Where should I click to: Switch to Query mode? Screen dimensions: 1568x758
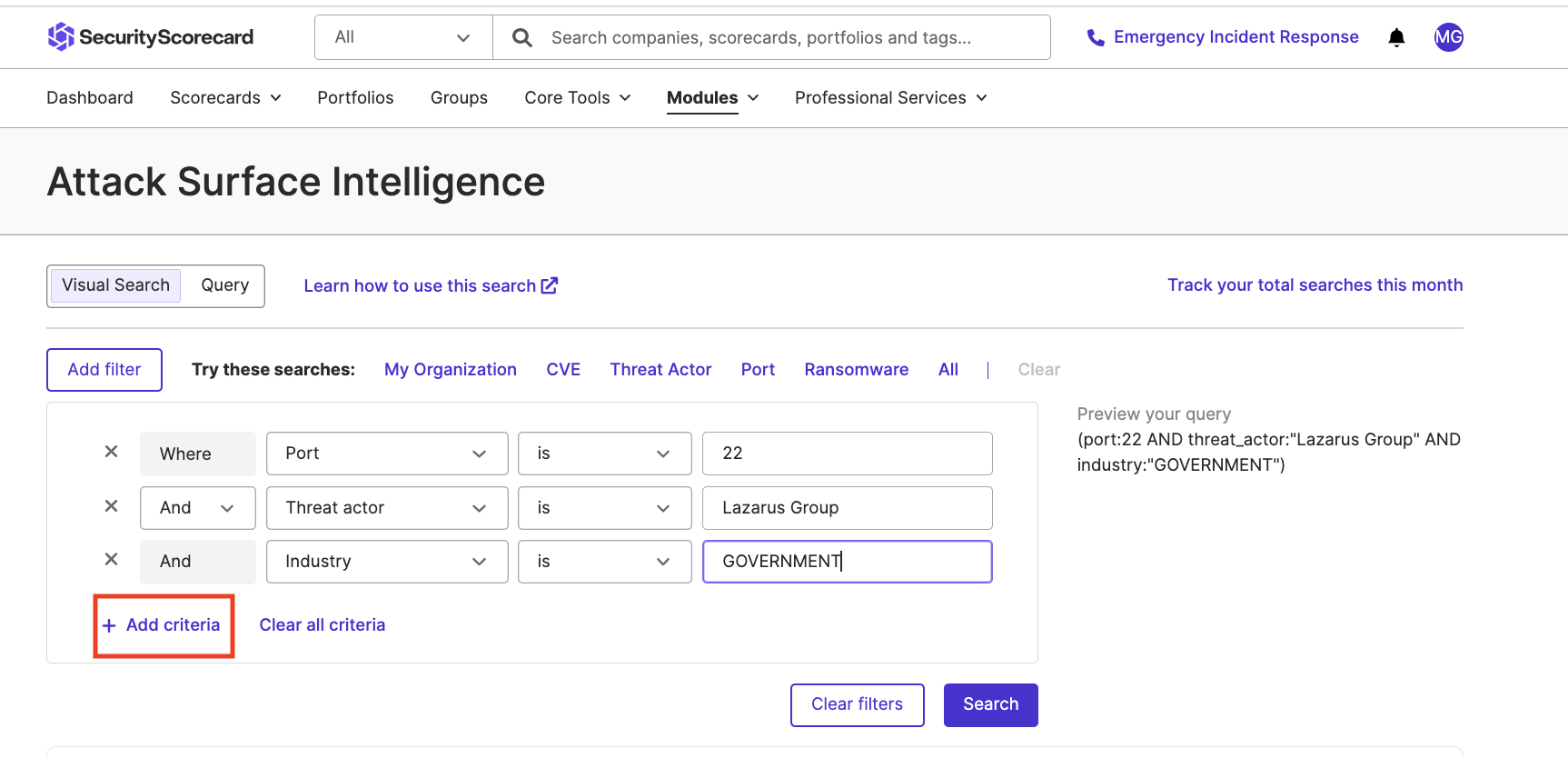coord(224,285)
